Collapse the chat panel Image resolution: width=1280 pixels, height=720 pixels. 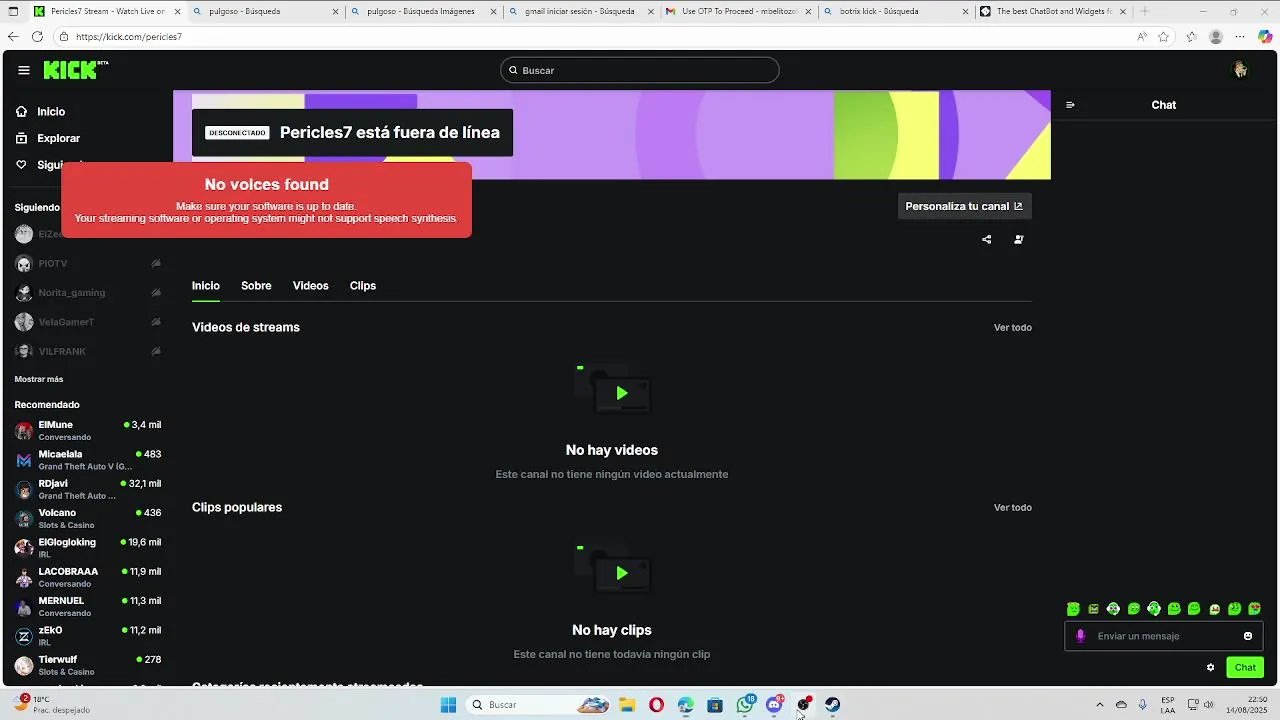(x=1071, y=105)
